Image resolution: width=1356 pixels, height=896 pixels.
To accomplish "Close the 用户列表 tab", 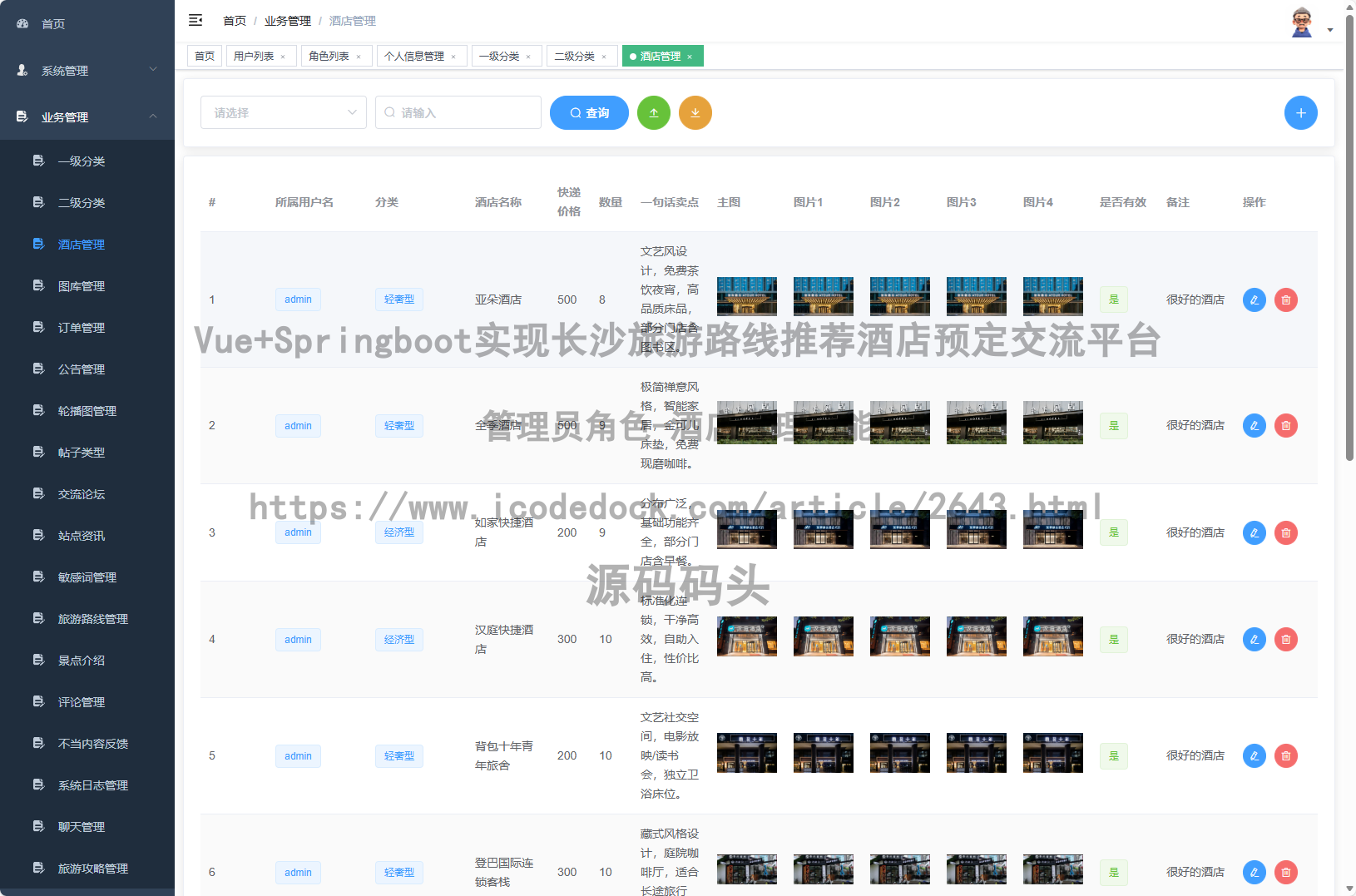I will coord(283,57).
